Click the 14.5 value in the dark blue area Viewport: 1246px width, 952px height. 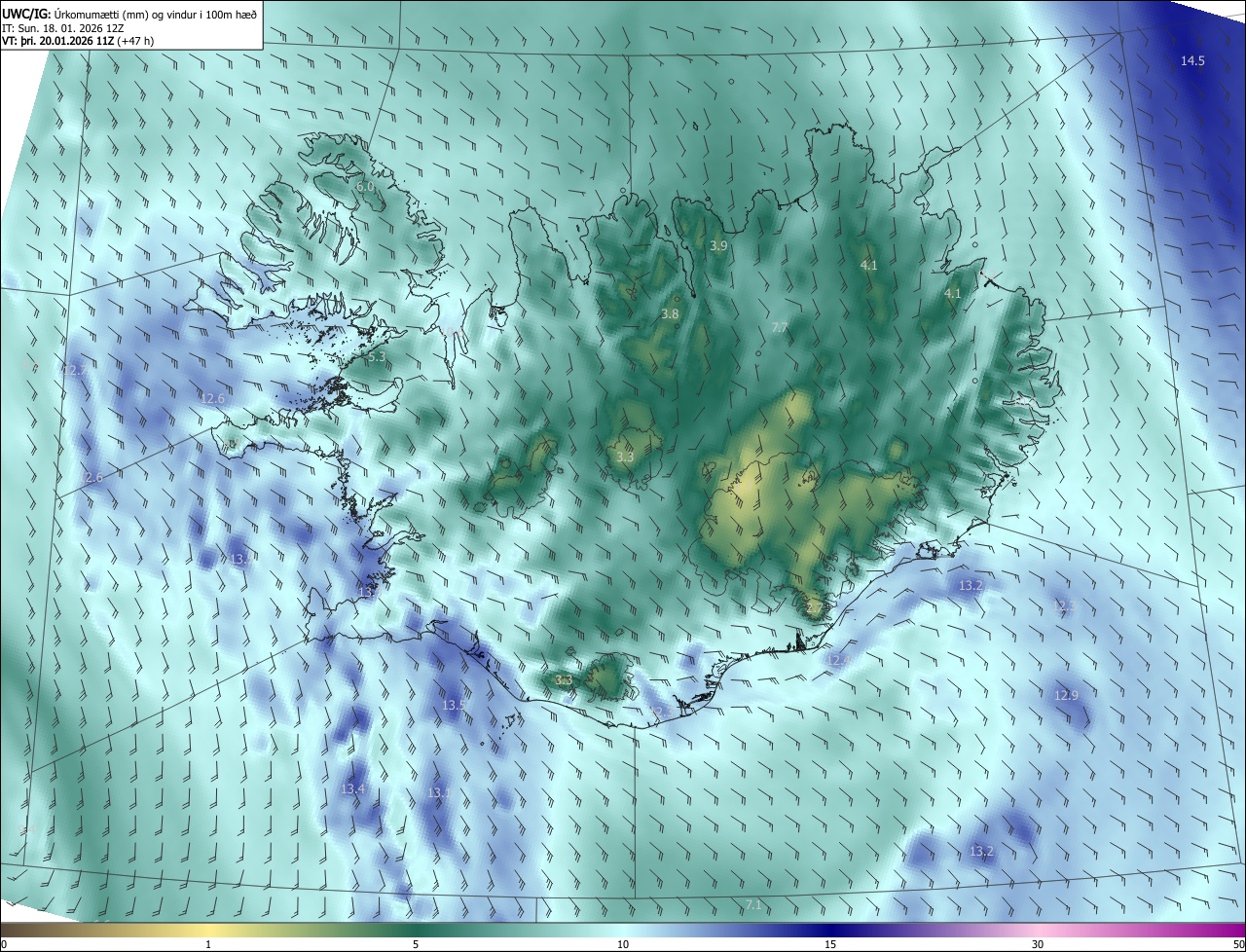pyautogui.click(x=1192, y=61)
